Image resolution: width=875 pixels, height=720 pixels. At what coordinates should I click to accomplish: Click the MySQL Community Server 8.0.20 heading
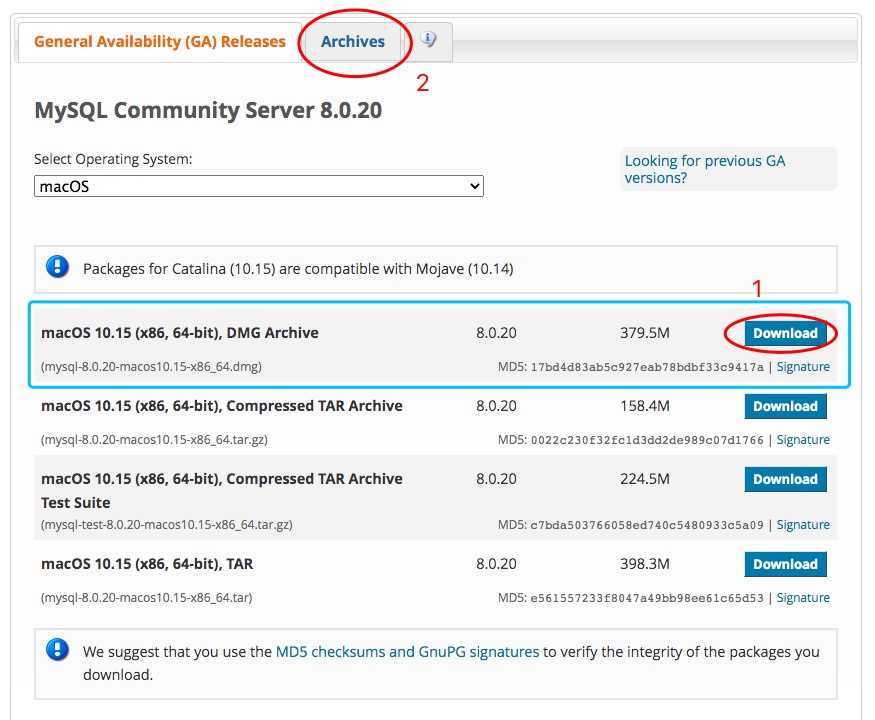point(208,111)
